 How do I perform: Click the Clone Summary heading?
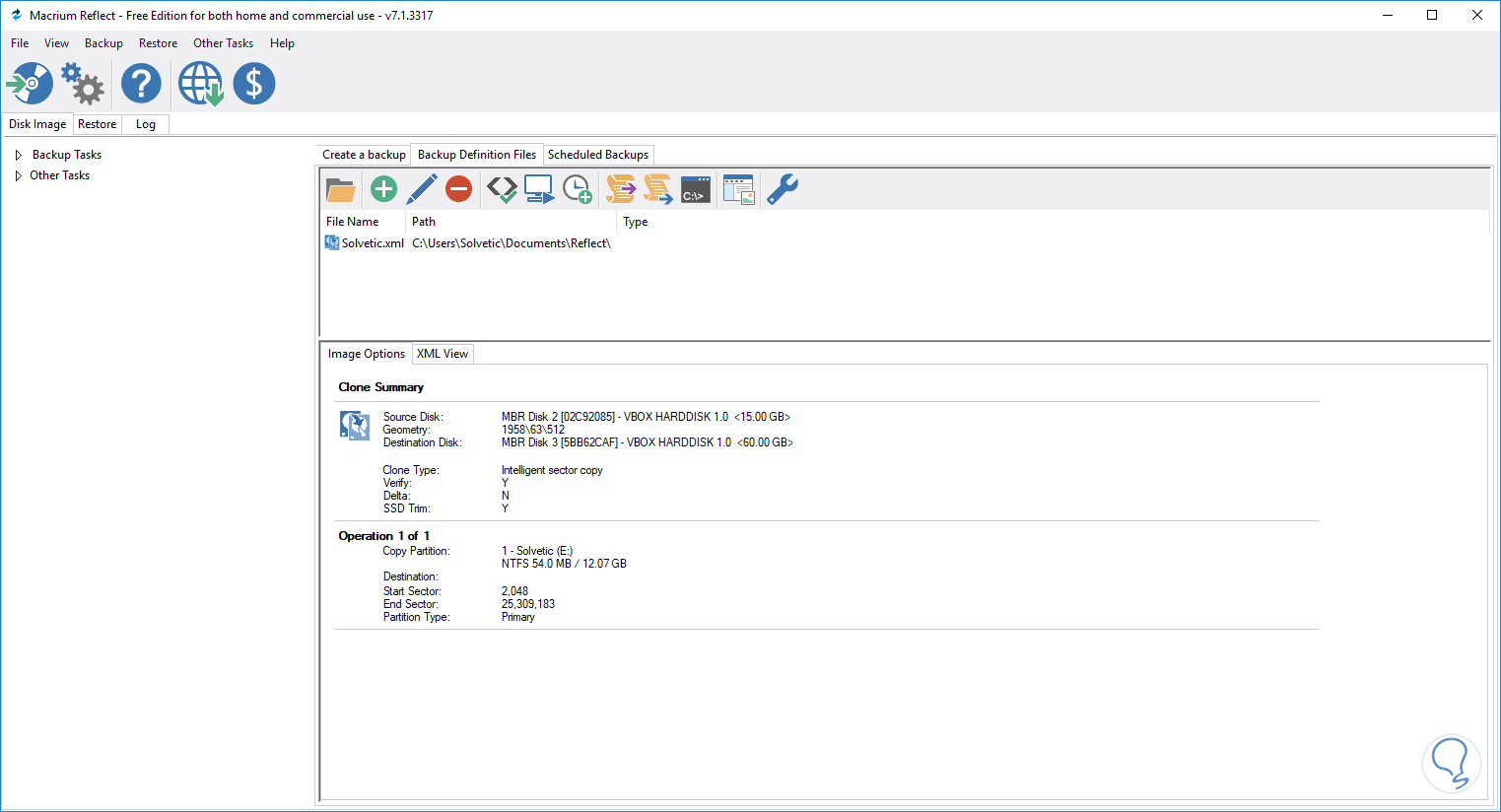tap(381, 387)
